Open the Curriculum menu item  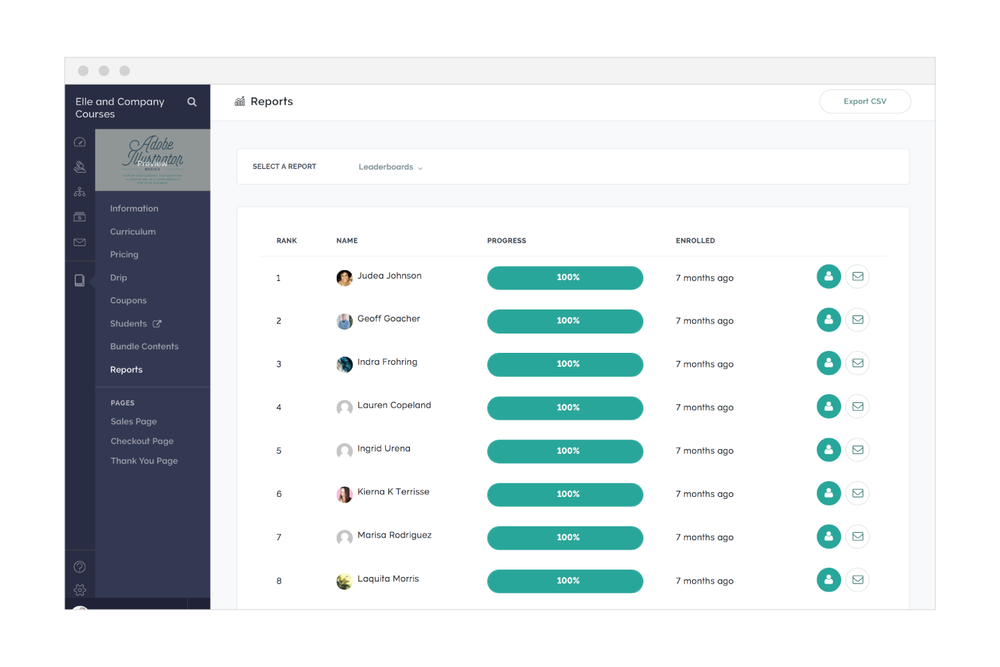click(133, 232)
